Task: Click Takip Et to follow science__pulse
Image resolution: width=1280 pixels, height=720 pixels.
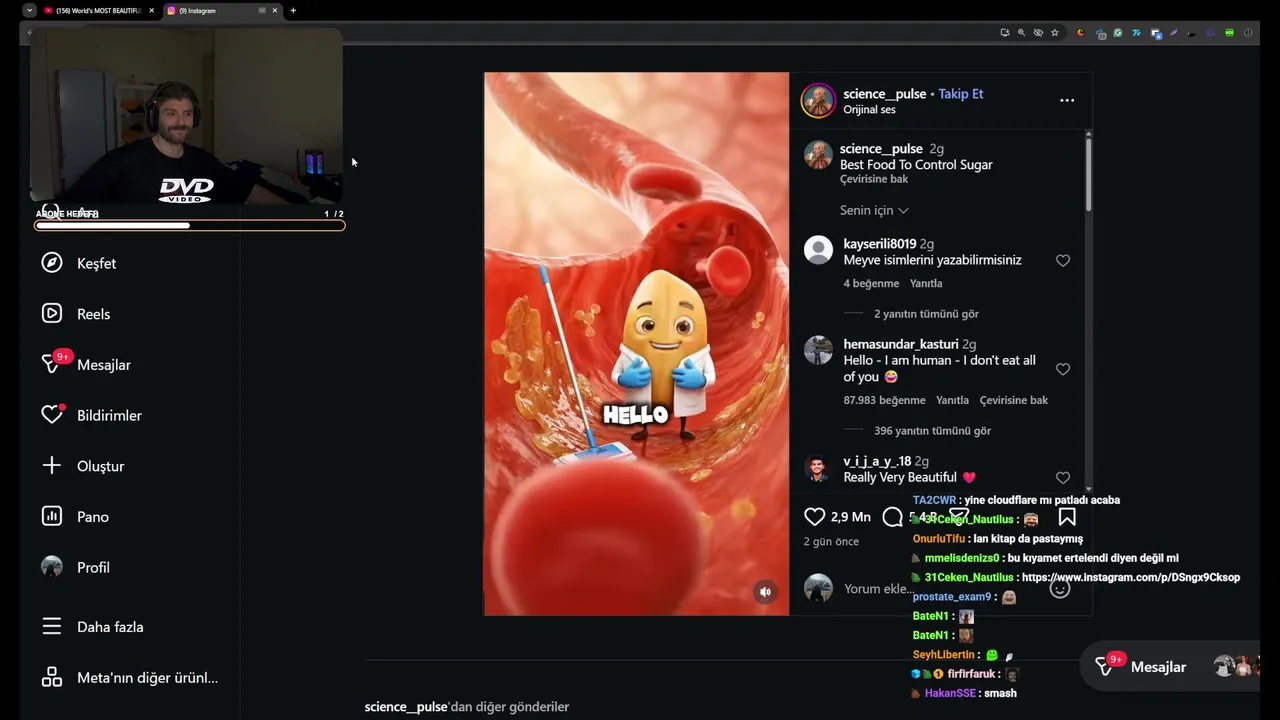Action: coord(961,94)
